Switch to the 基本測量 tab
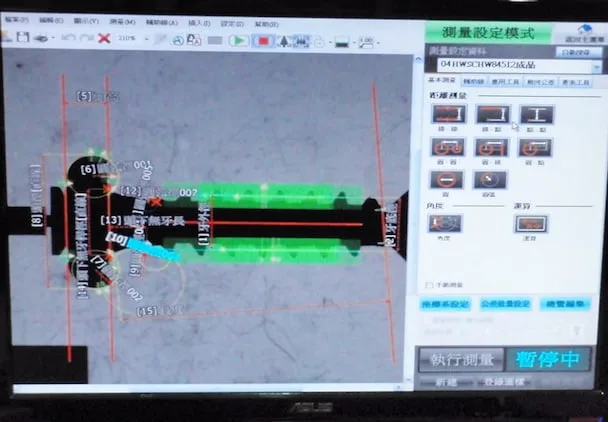 442,80
